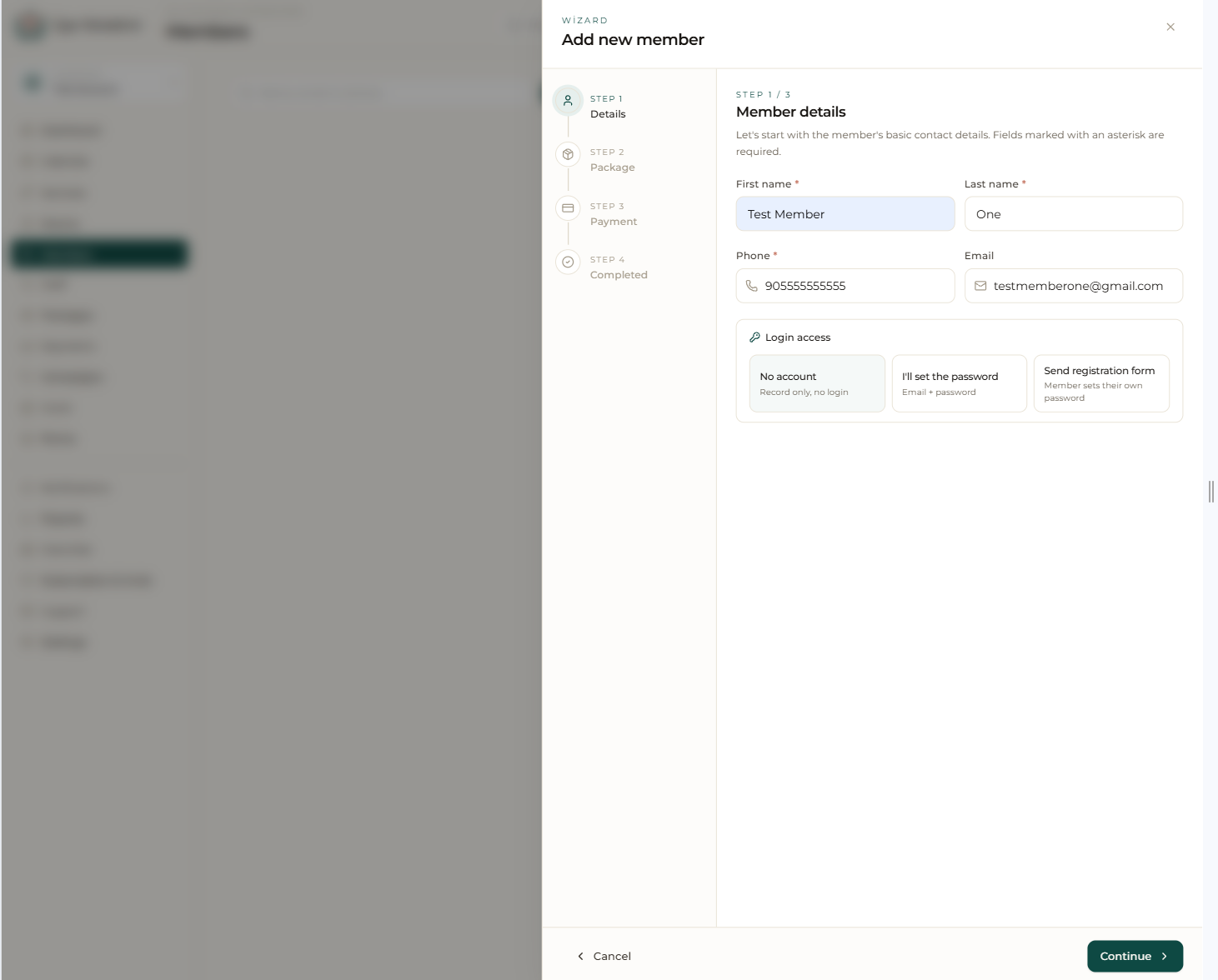
Task: Click the STEP 1 / 3 indicator text
Action: 763,95
